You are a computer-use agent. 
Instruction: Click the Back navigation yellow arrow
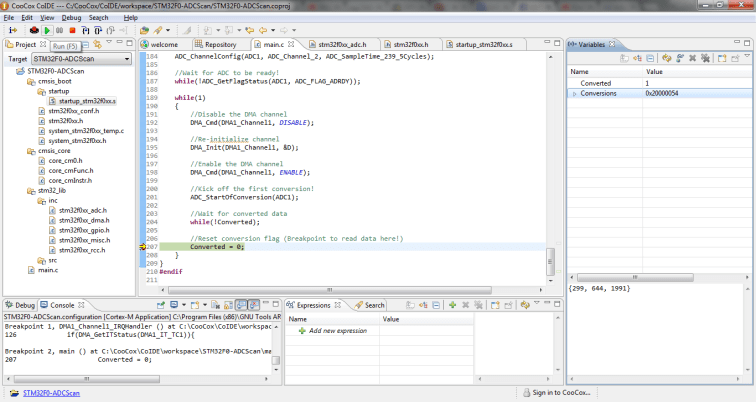[263, 30]
